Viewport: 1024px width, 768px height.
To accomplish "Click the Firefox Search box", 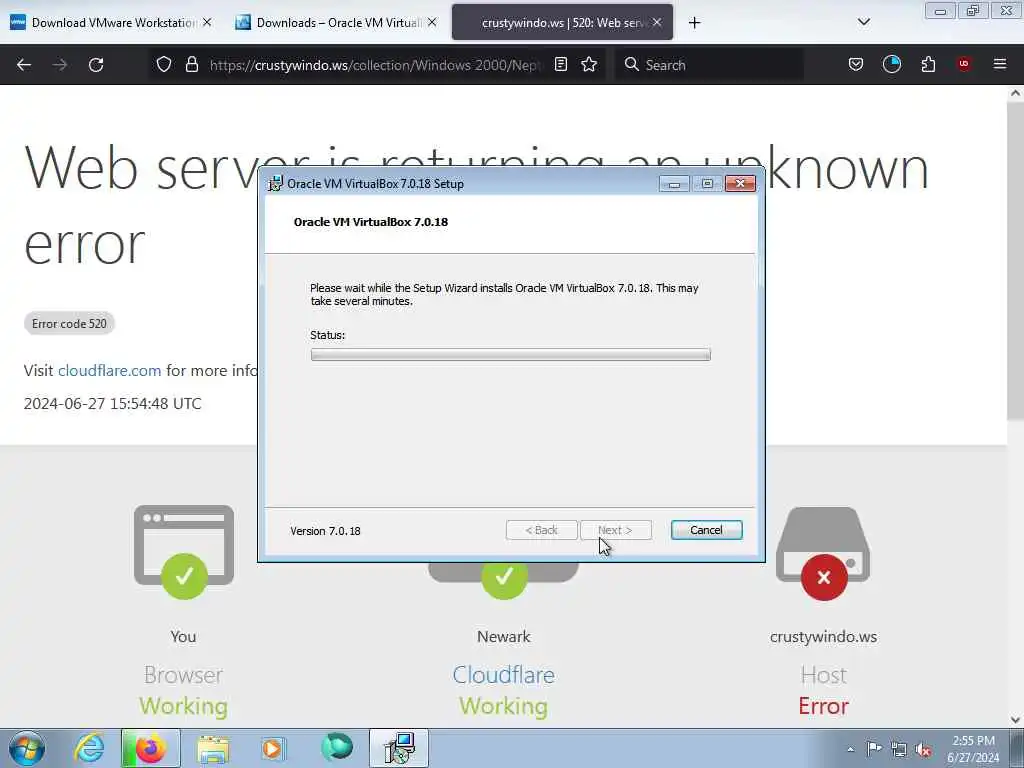I will [x=709, y=65].
